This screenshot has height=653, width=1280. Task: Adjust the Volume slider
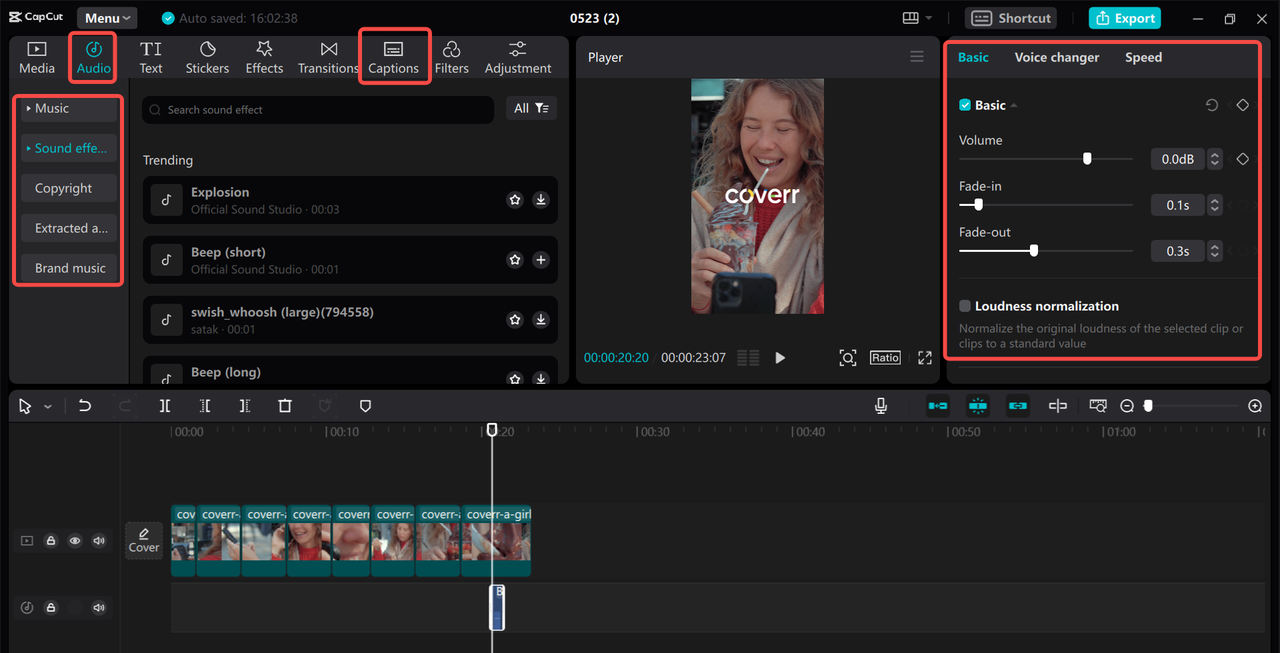[x=1087, y=158]
